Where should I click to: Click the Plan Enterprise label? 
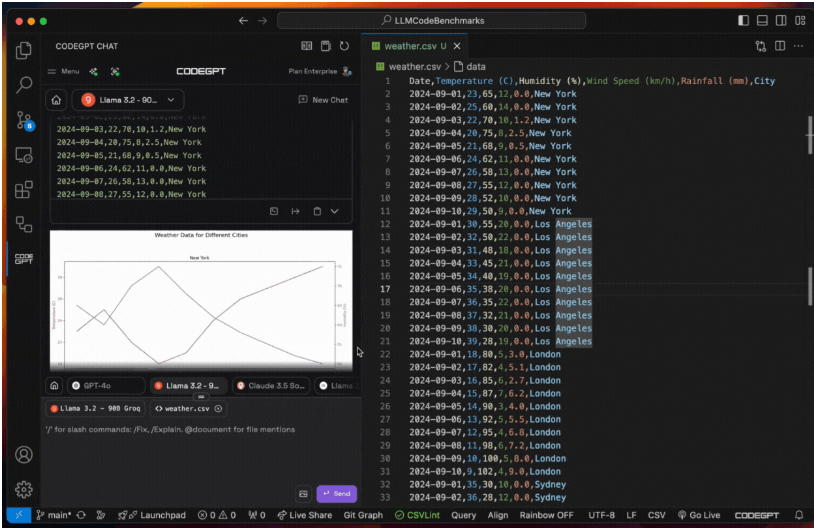pyautogui.click(x=313, y=72)
